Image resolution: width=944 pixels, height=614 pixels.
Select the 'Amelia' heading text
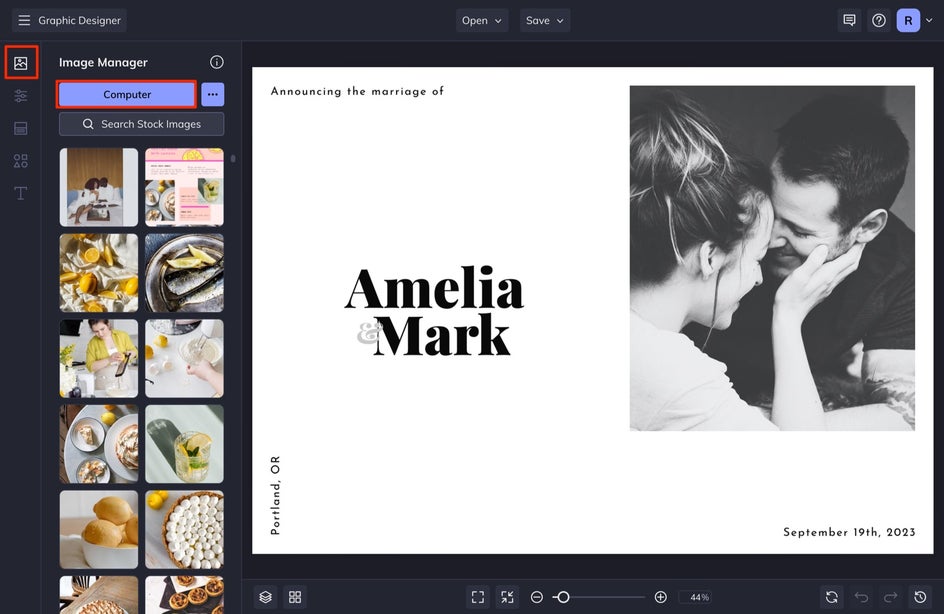coord(434,288)
